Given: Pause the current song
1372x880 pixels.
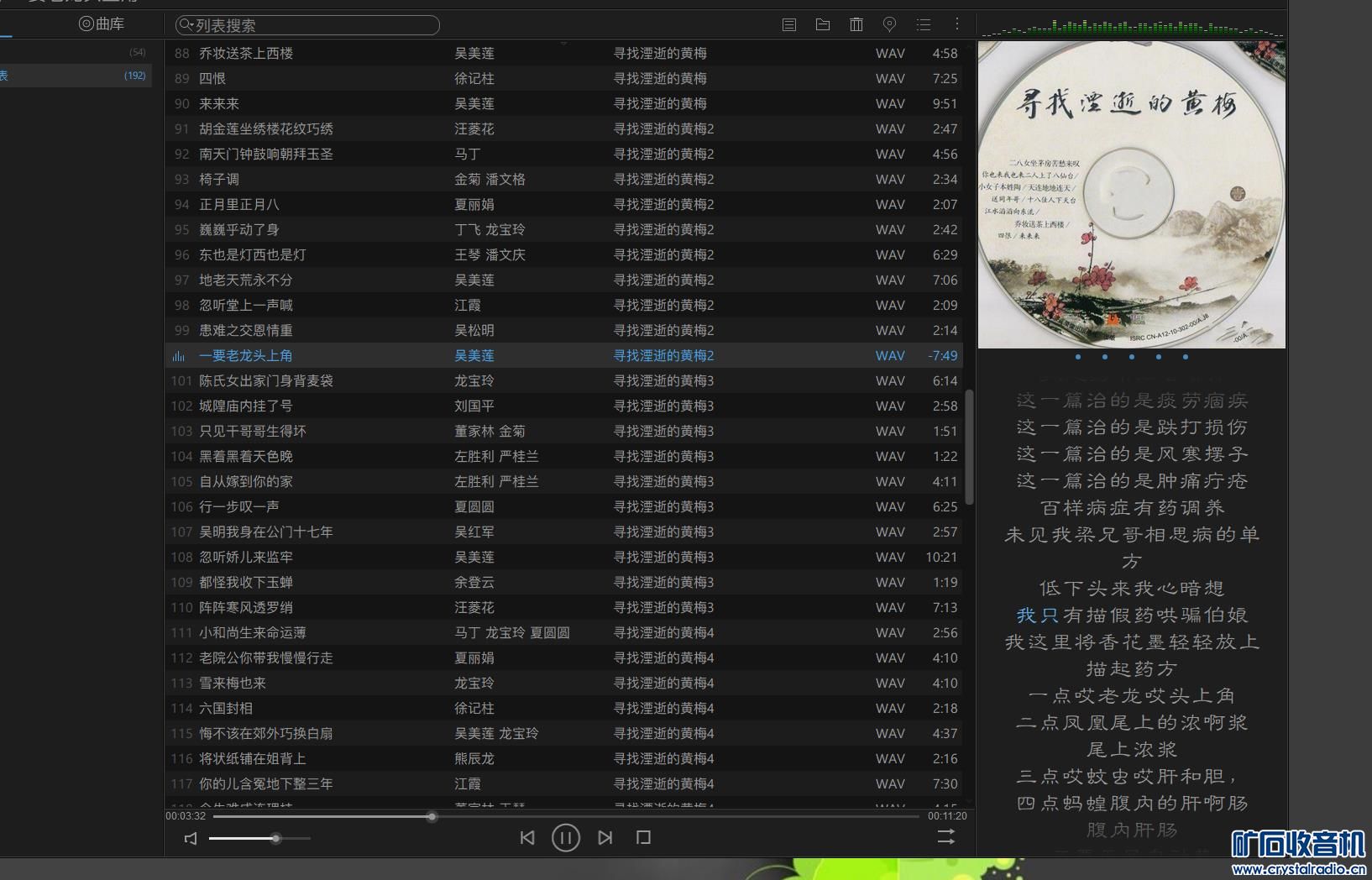Looking at the screenshot, I should [566, 837].
